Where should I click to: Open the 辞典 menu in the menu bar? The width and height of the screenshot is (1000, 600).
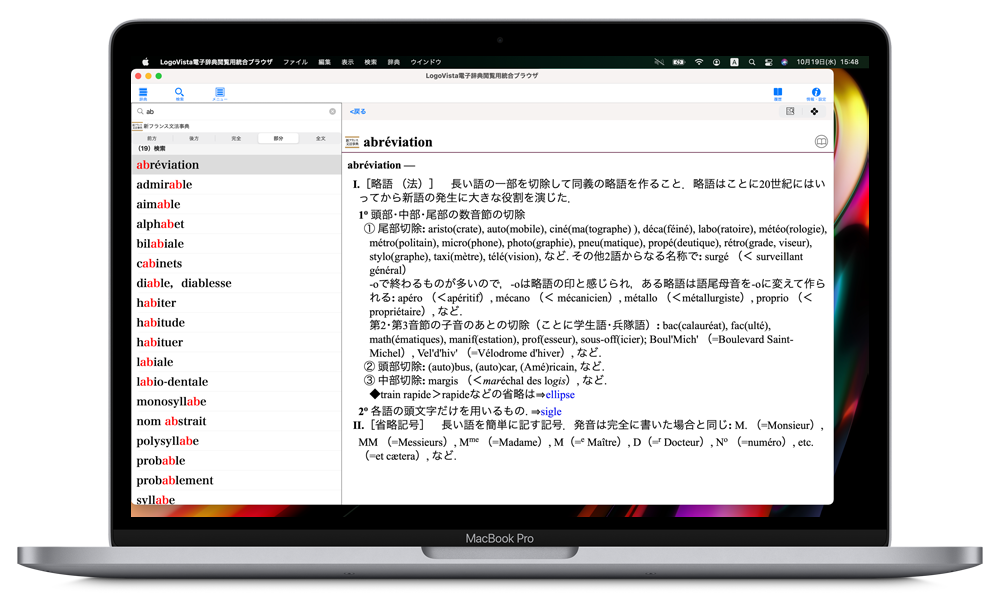[393, 62]
